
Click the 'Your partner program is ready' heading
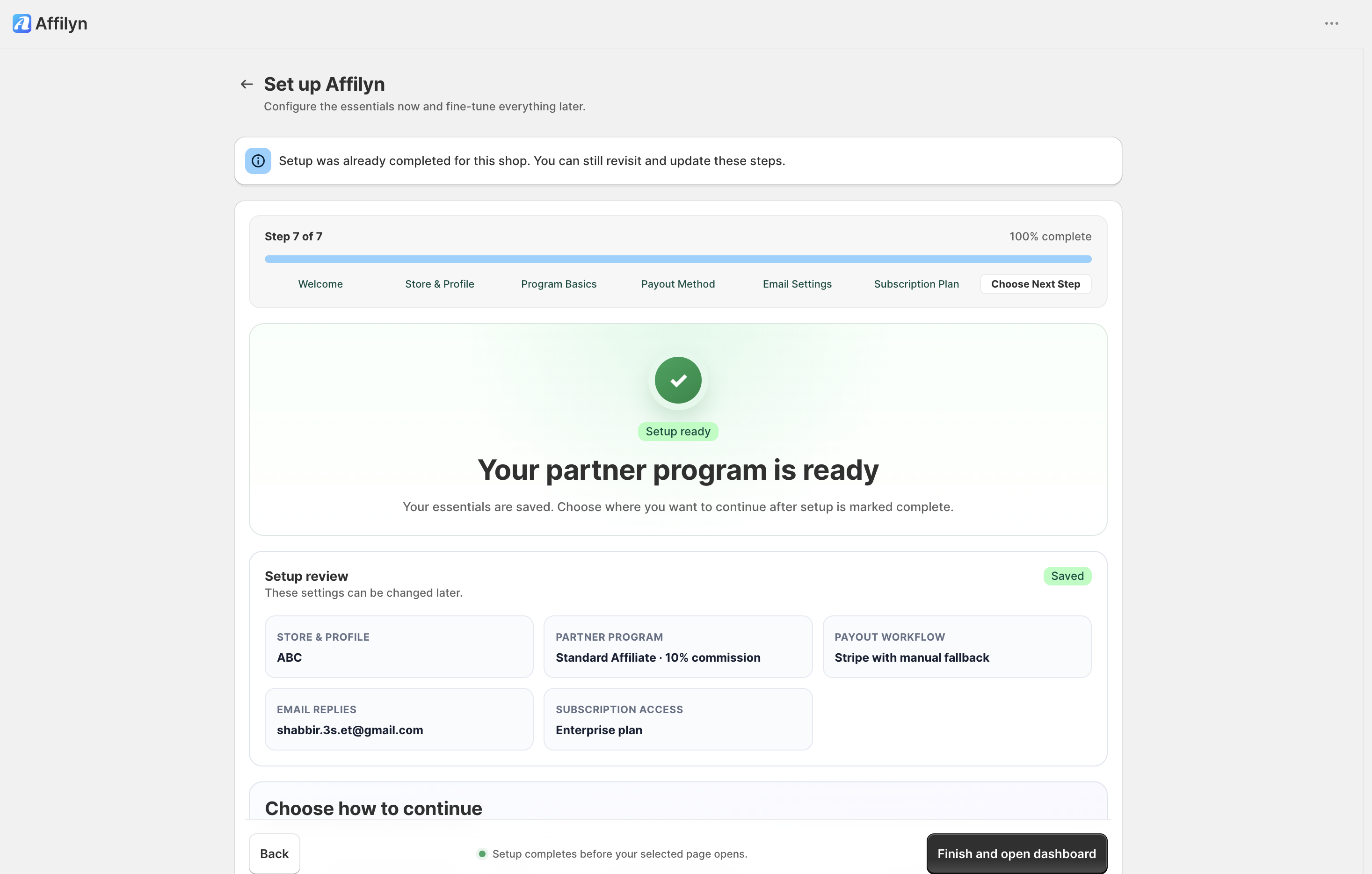[678, 470]
